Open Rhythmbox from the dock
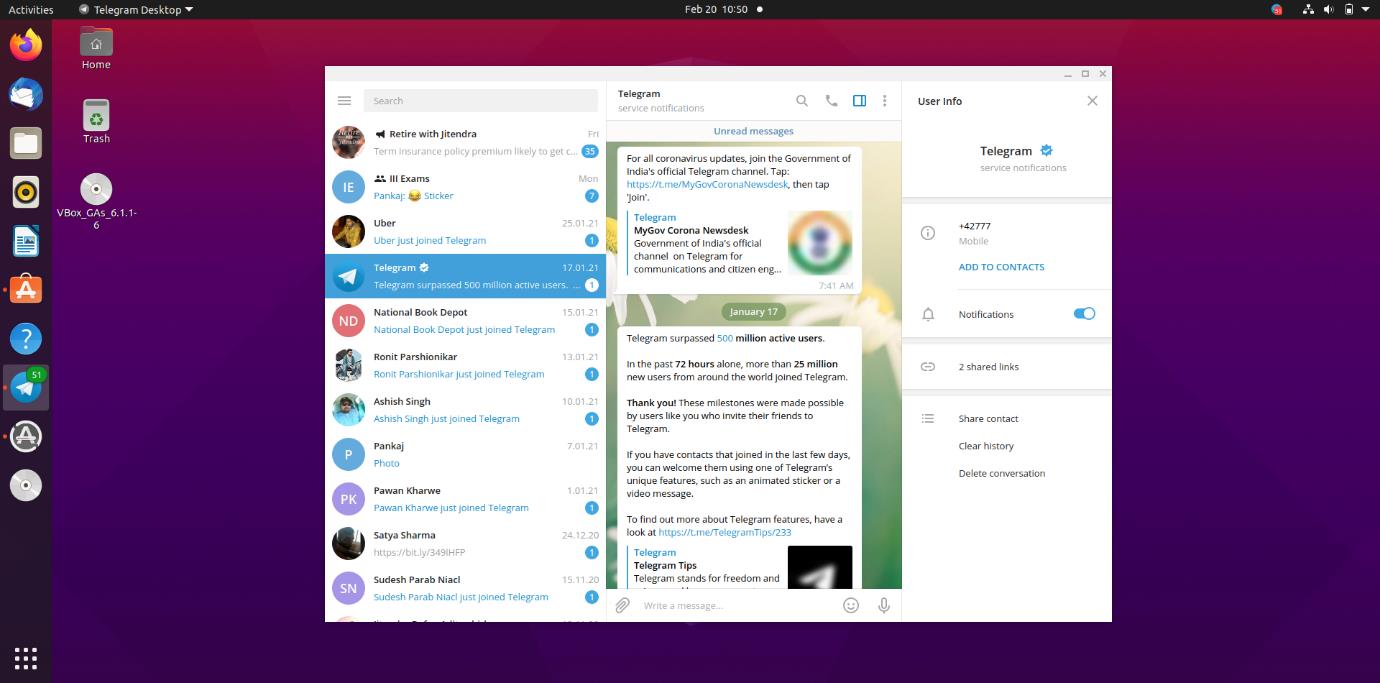This screenshot has height=683, width=1380. pos(26,192)
